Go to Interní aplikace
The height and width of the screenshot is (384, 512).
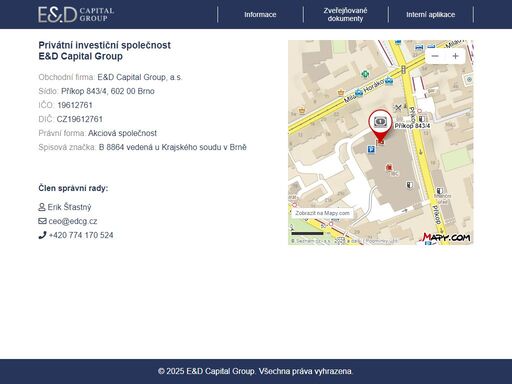click(430, 15)
